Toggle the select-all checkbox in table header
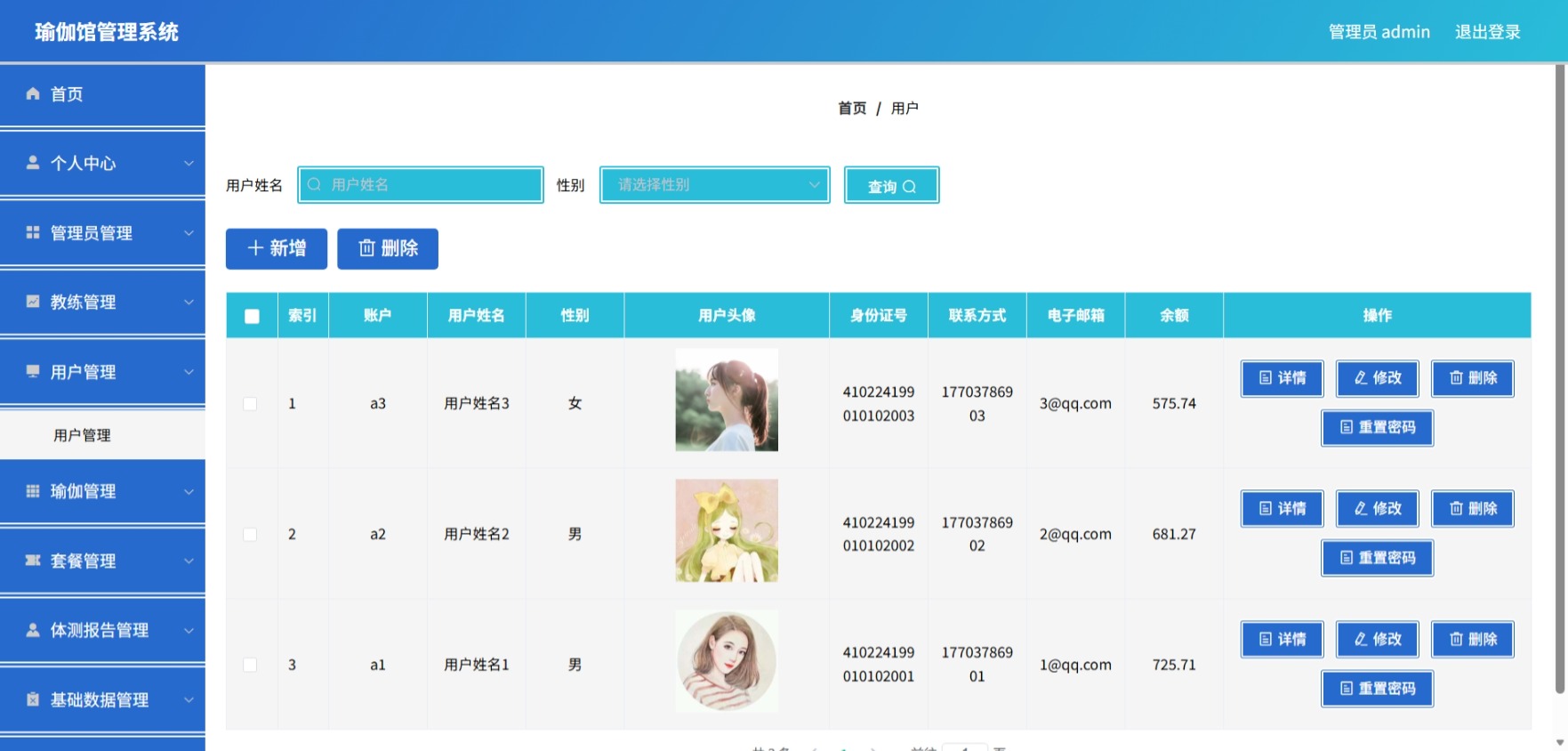 252,316
